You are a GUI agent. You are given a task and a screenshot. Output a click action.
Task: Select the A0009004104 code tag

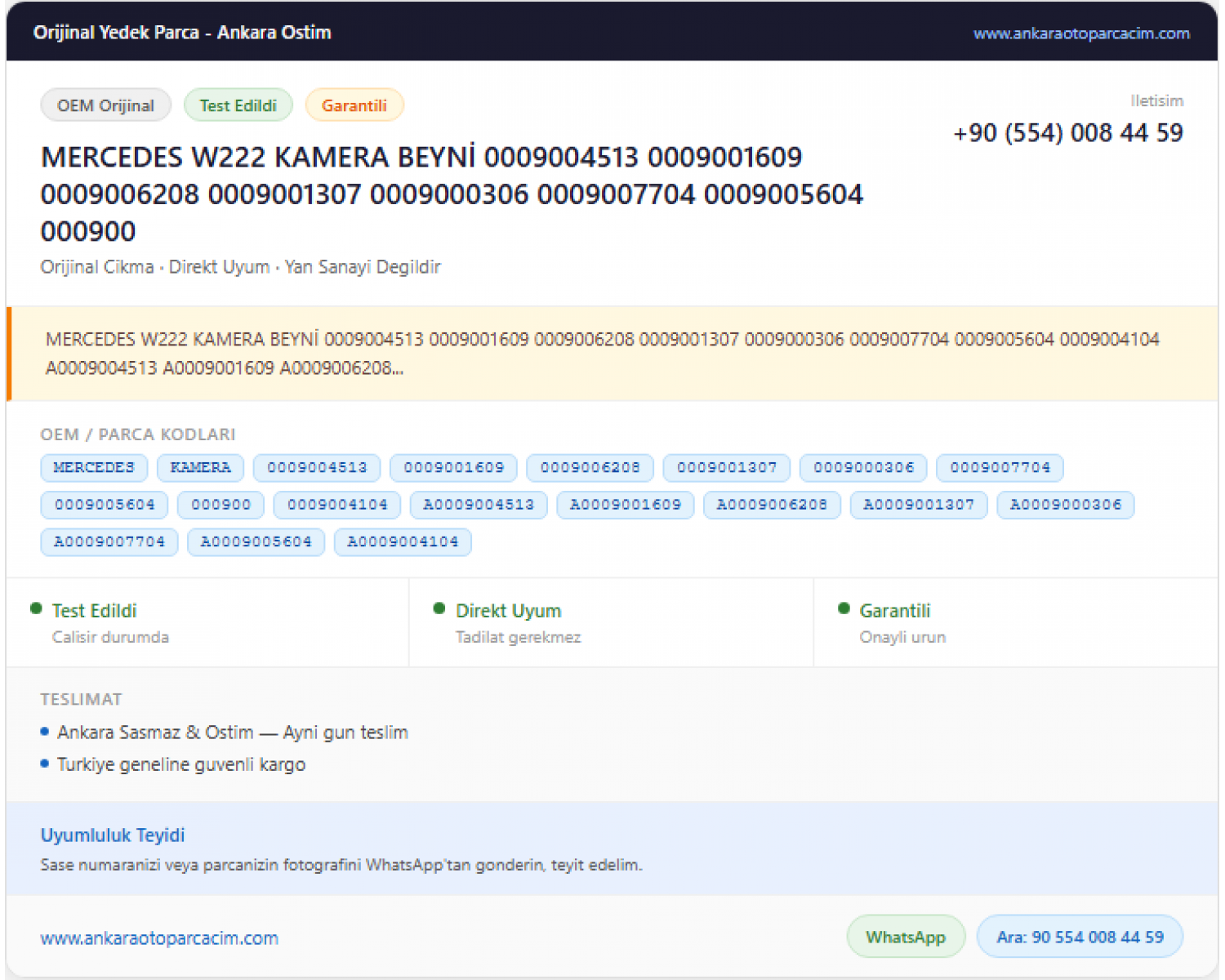pyautogui.click(x=403, y=542)
